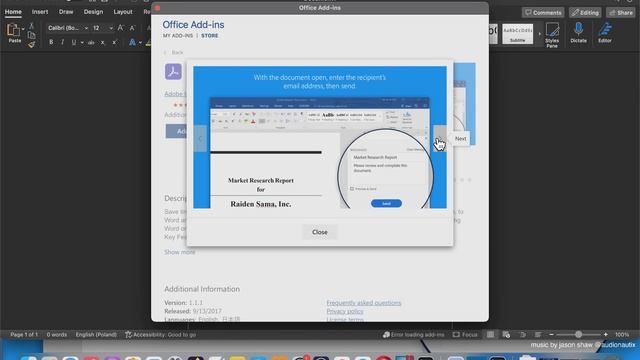Go to the Next preview image arrow
The image size is (640, 360).
[440, 138]
